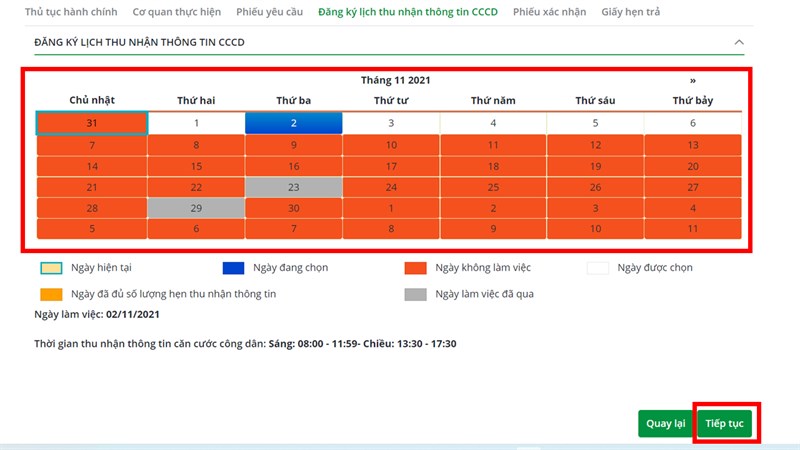This screenshot has width=800, height=450.
Task: Open the Thủ tục hành chính tab
Action: coord(70,12)
